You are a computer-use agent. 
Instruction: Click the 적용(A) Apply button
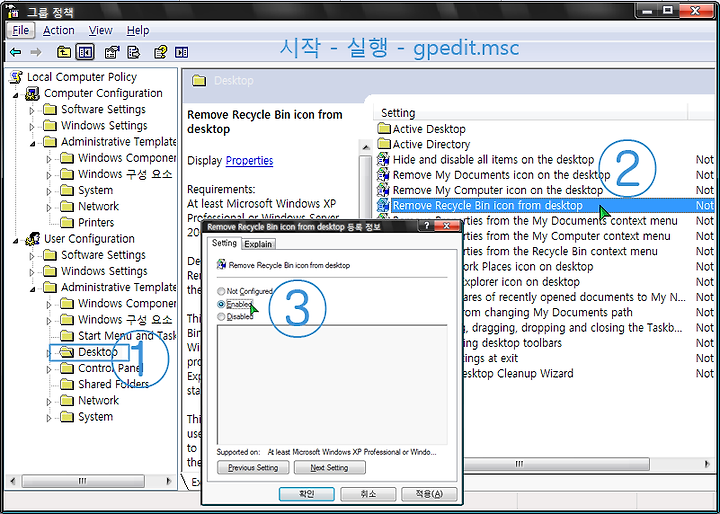[429, 494]
